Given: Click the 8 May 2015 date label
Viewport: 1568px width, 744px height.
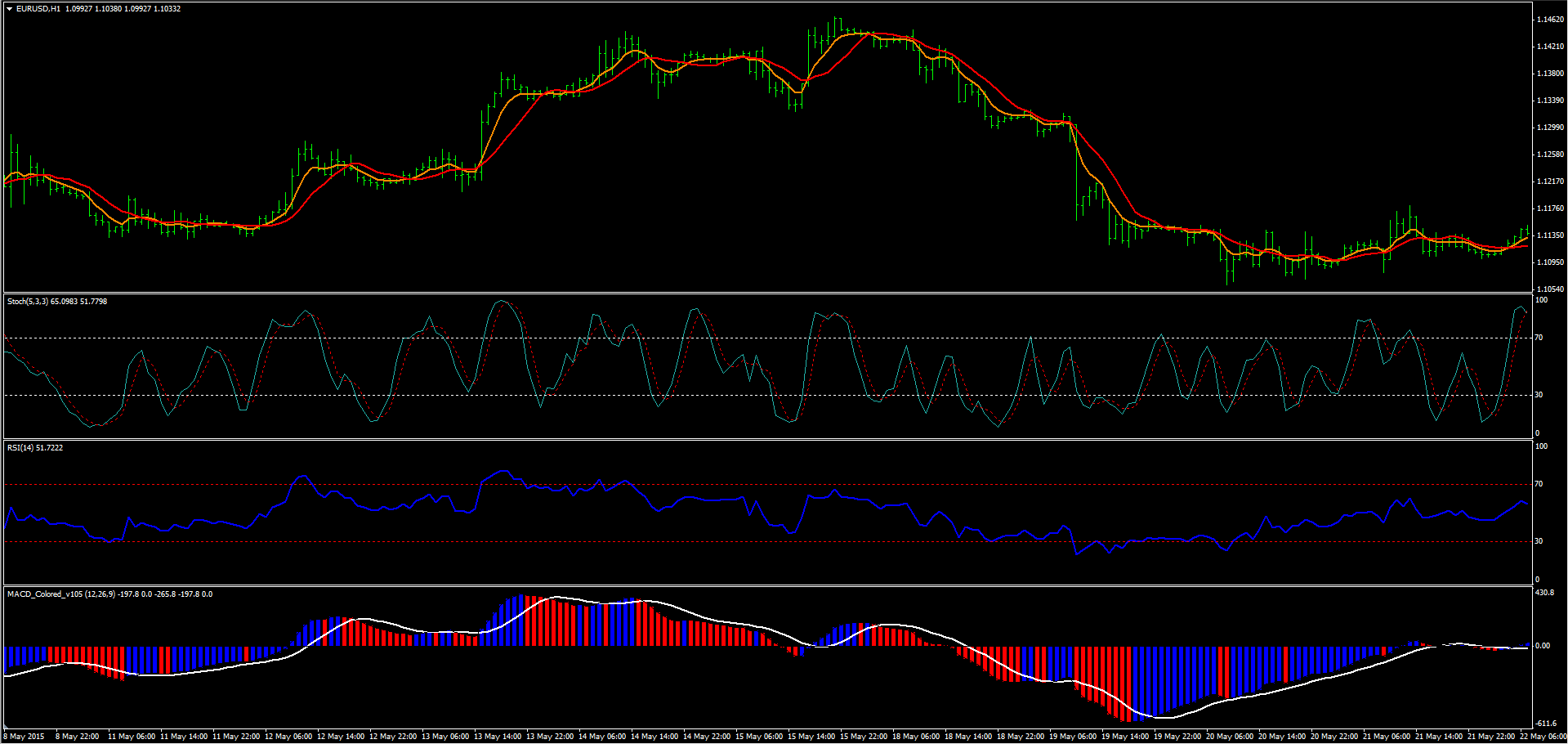Looking at the screenshot, I should pyautogui.click(x=25, y=737).
